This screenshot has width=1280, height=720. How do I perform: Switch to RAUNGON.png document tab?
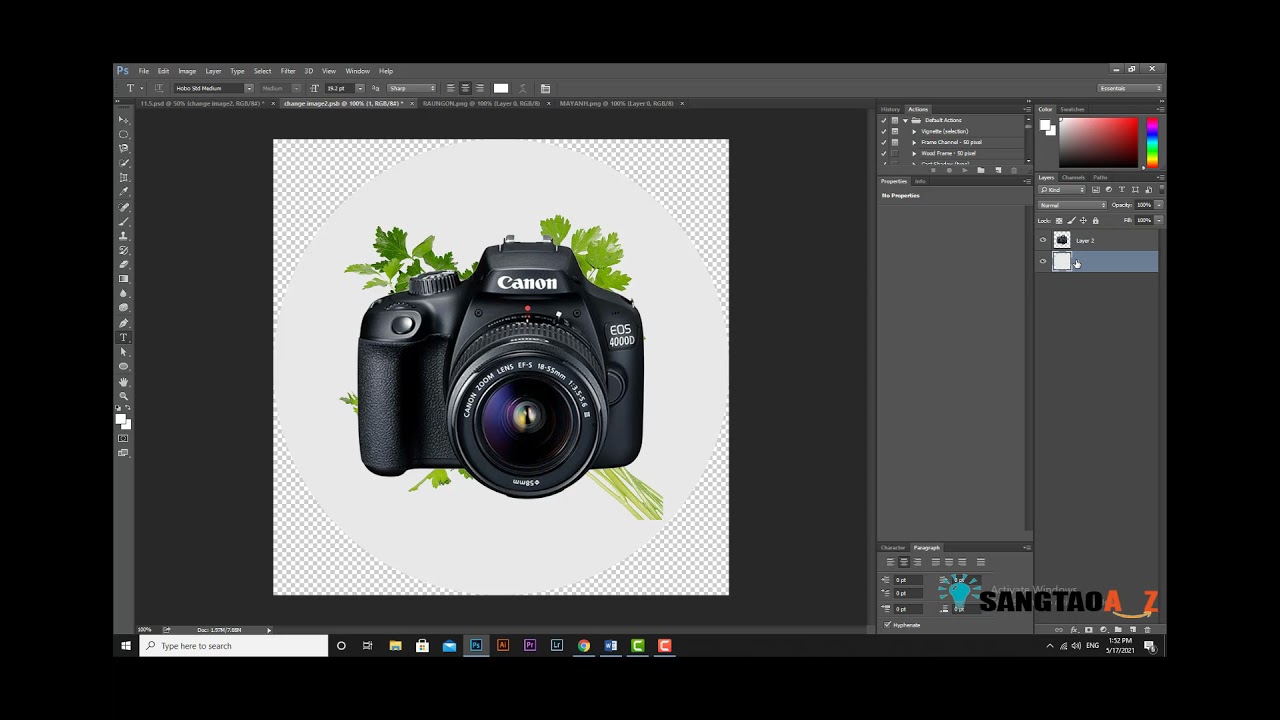click(x=481, y=103)
